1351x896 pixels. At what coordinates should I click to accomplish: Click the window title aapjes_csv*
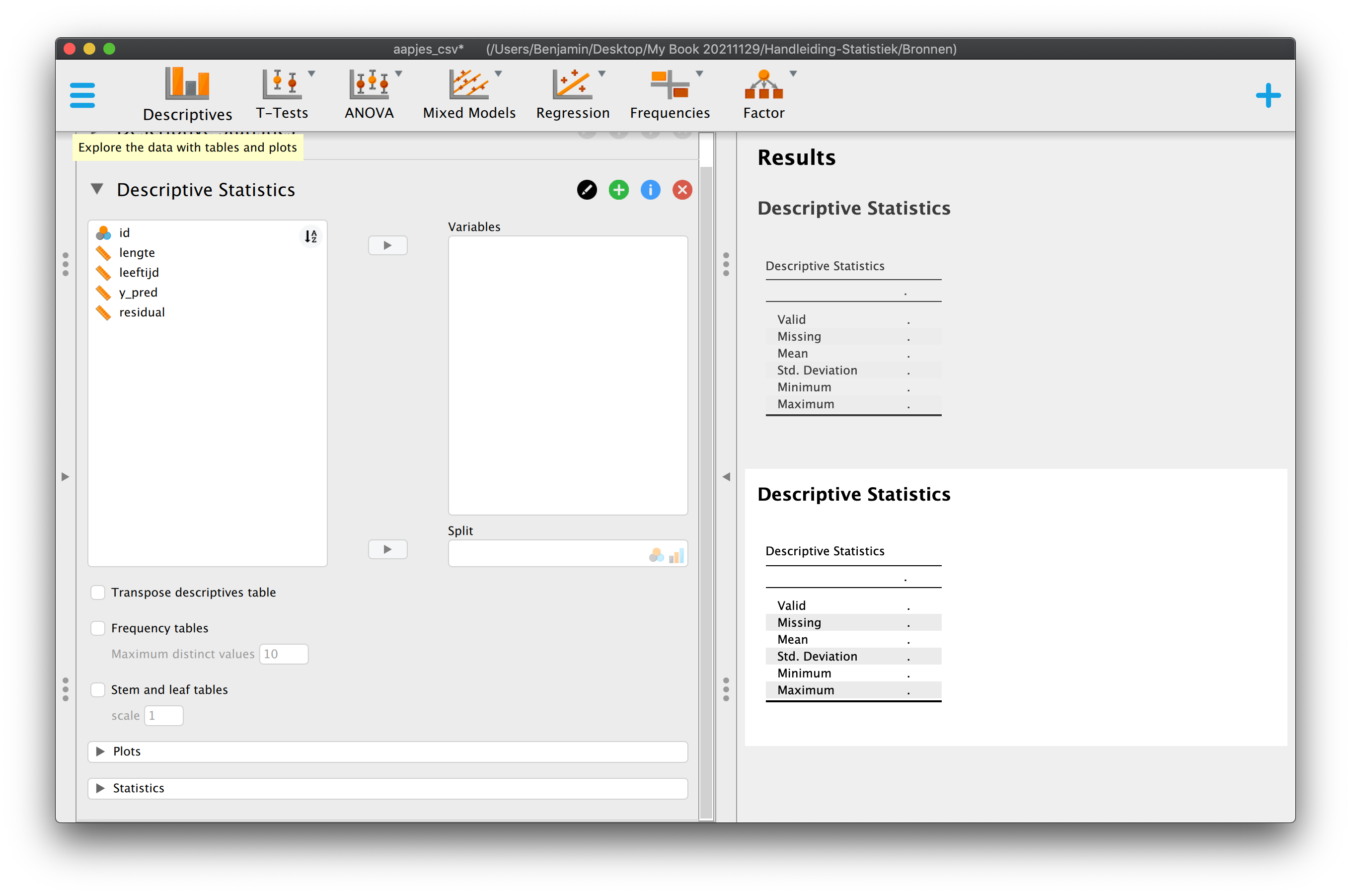[x=428, y=49]
